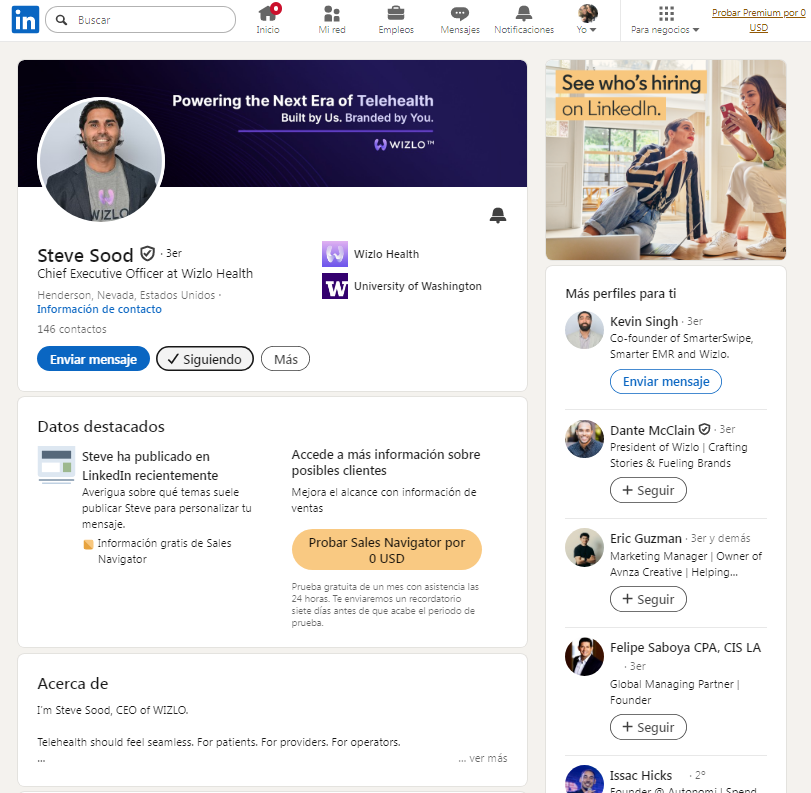811x793 pixels.
Task: Open Wizlo Health company link
Action: point(386,254)
